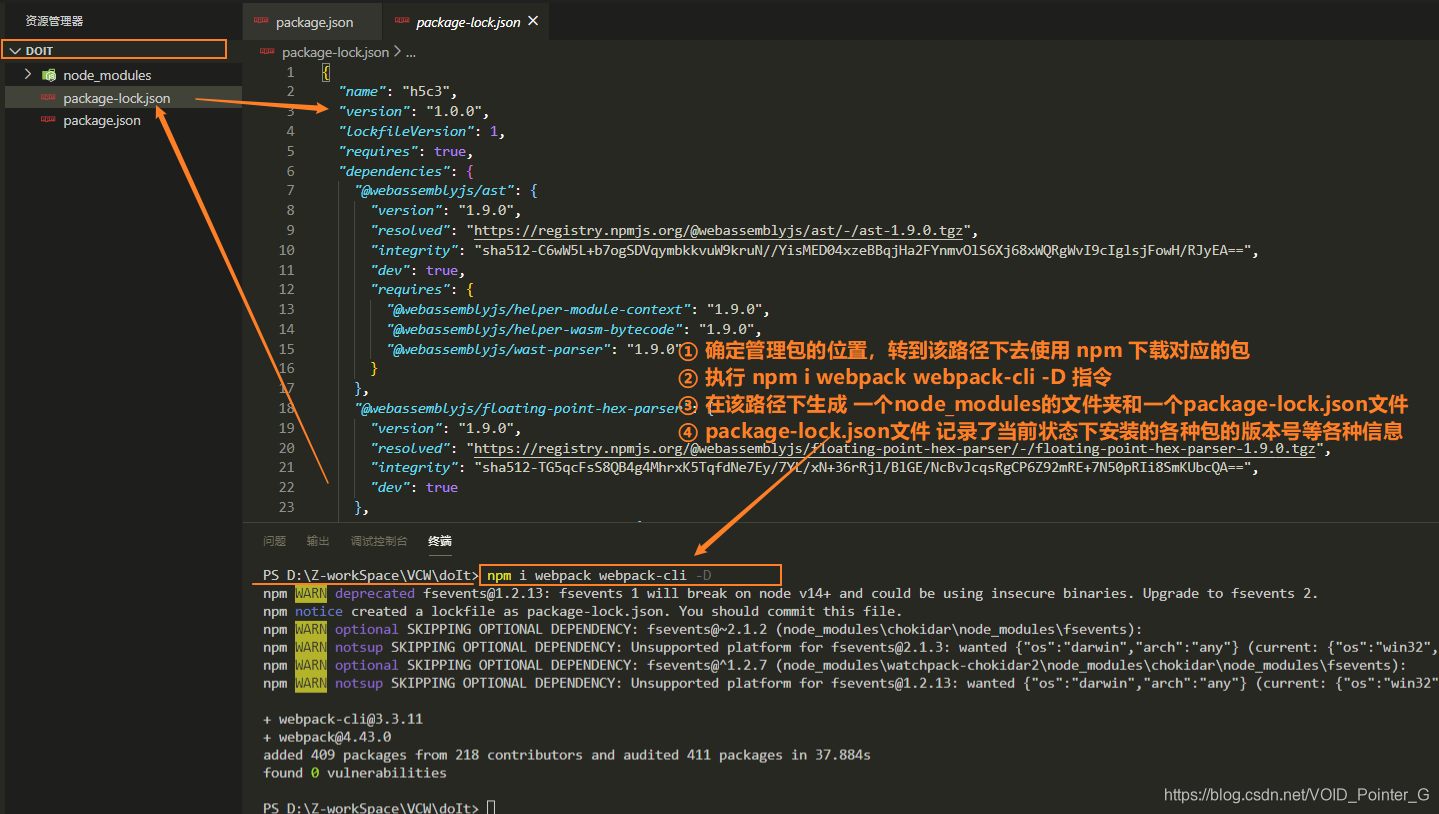Expand the node_modules folder chevron
1439x814 pixels.
pyautogui.click(x=28, y=75)
